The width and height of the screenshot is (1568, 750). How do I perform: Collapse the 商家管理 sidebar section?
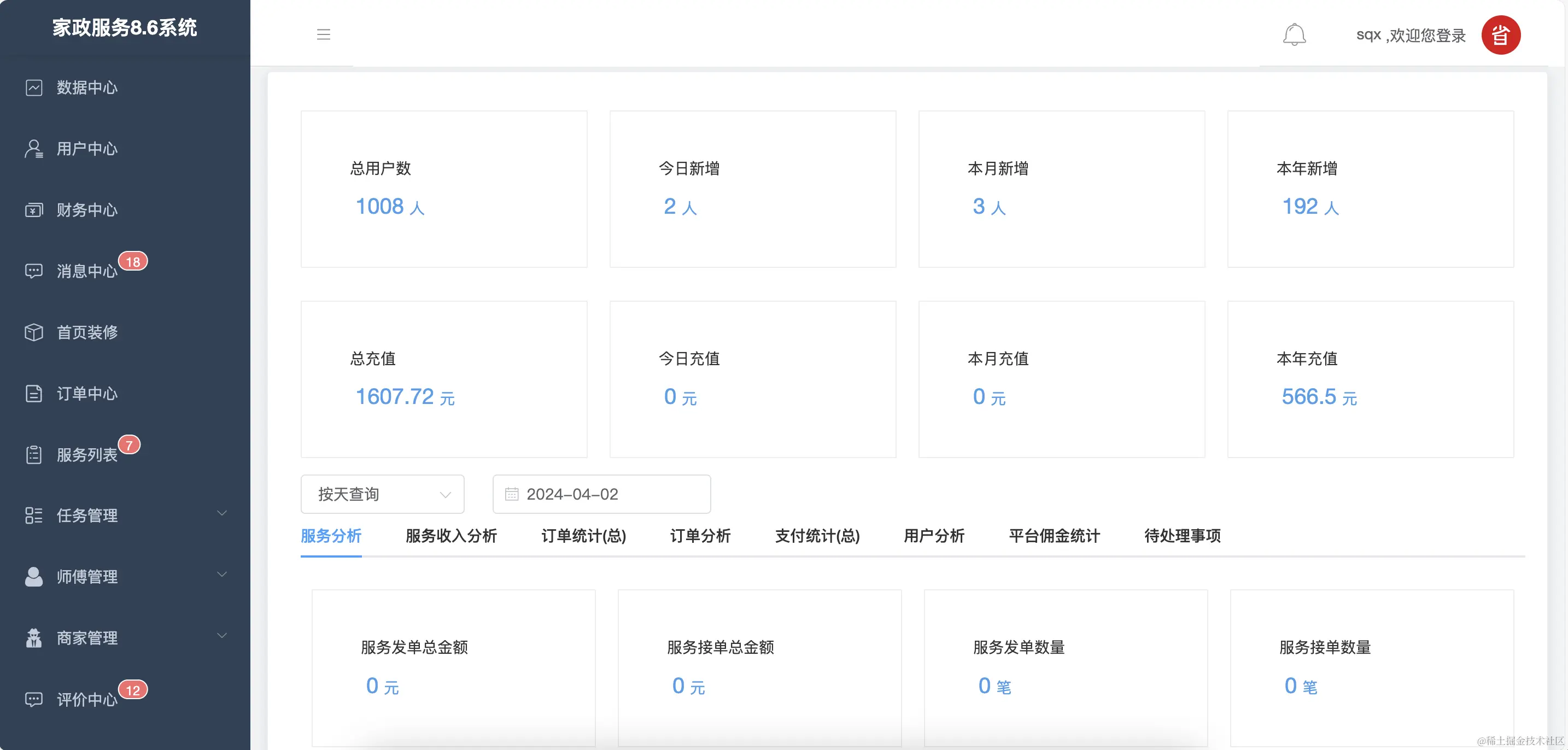coord(87,638)
